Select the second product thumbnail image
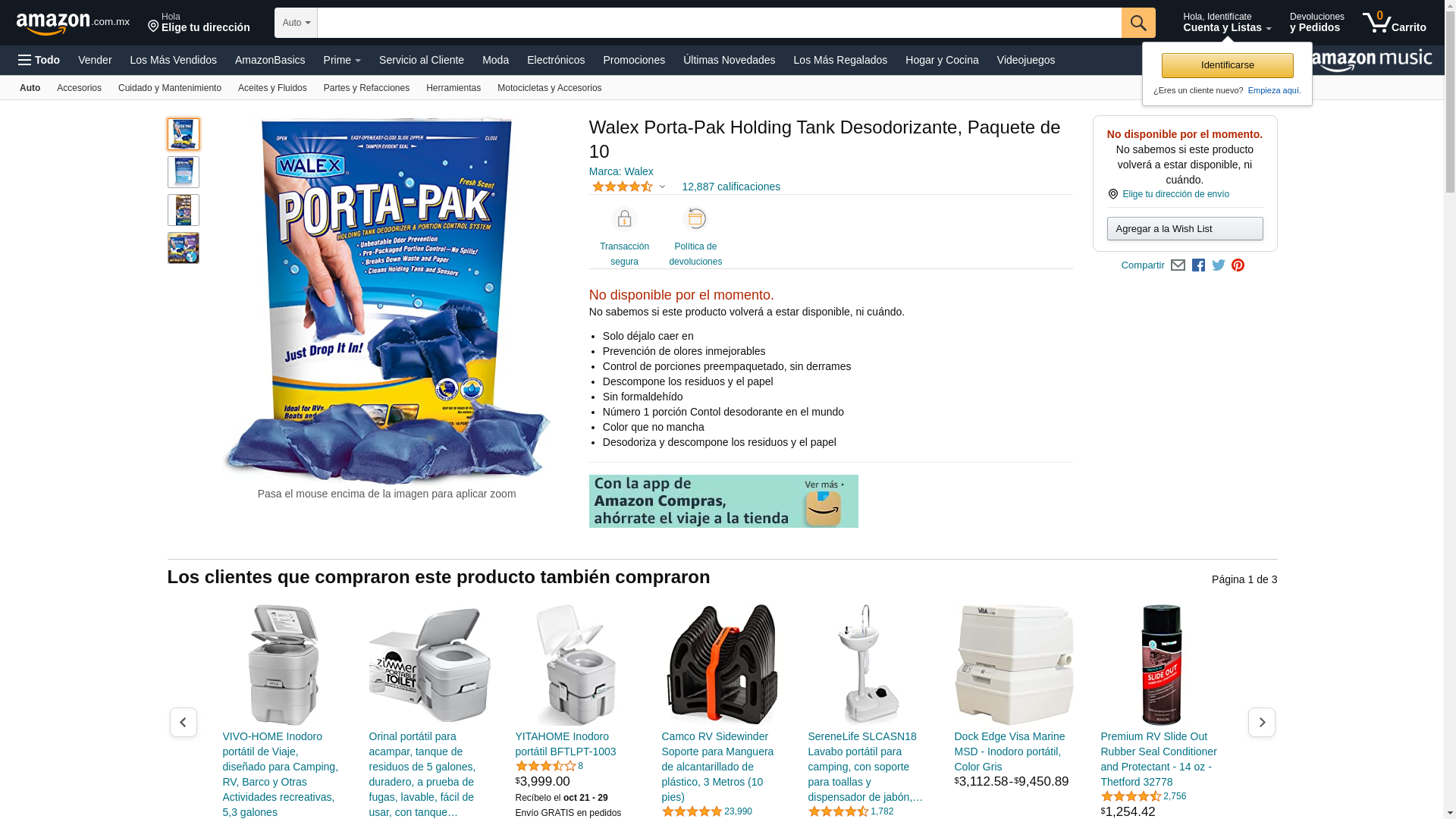 pos(184,172)
